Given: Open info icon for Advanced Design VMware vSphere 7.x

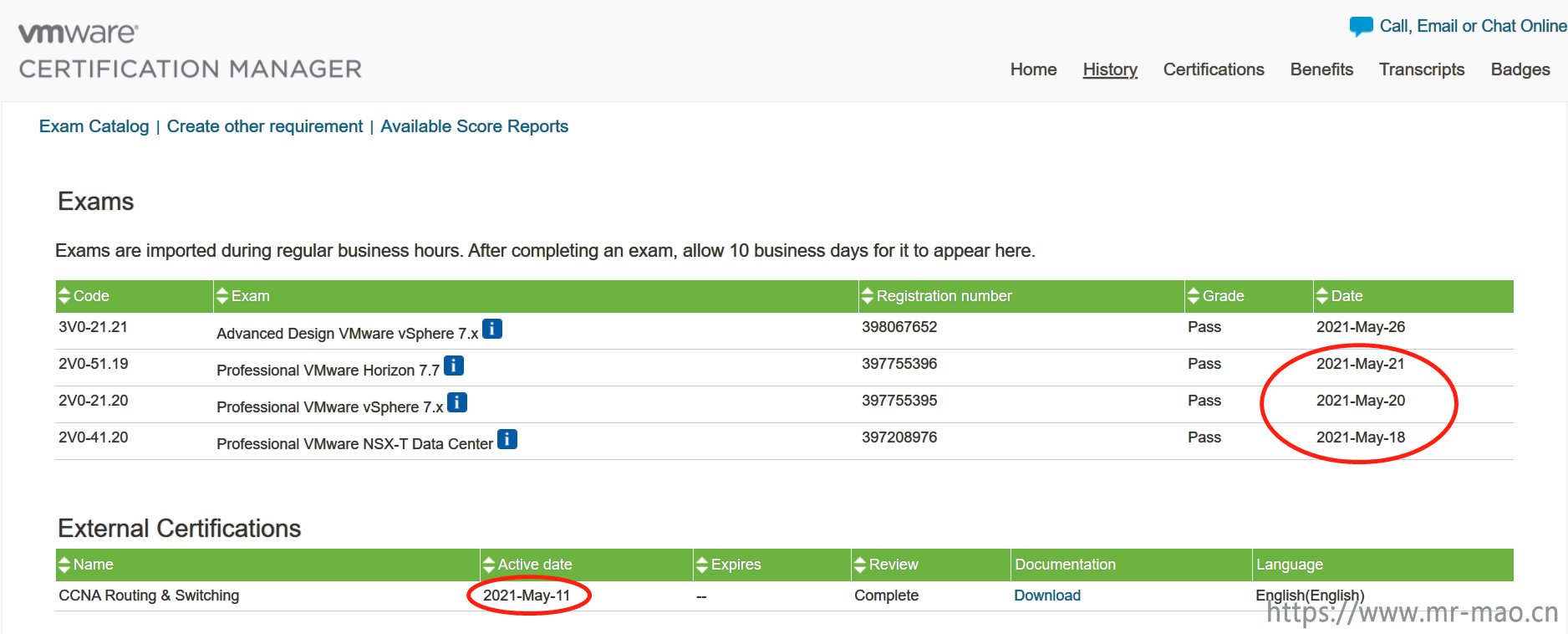Looking at the screenshot, I should (492, 329).
